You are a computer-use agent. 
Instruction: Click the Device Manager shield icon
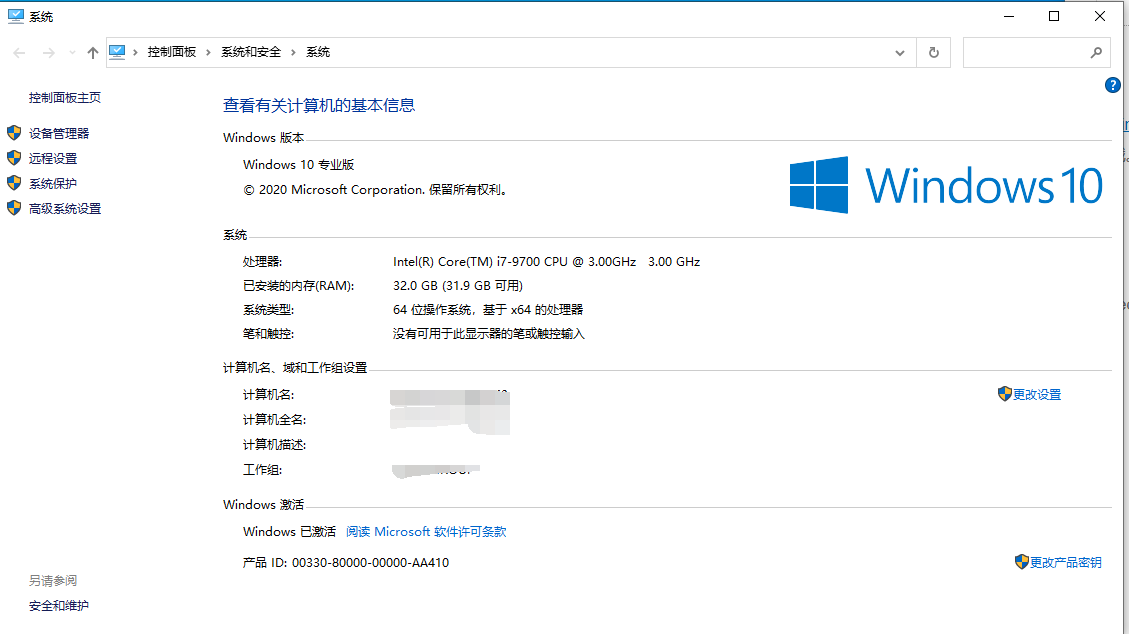click(x=14, y=132)
